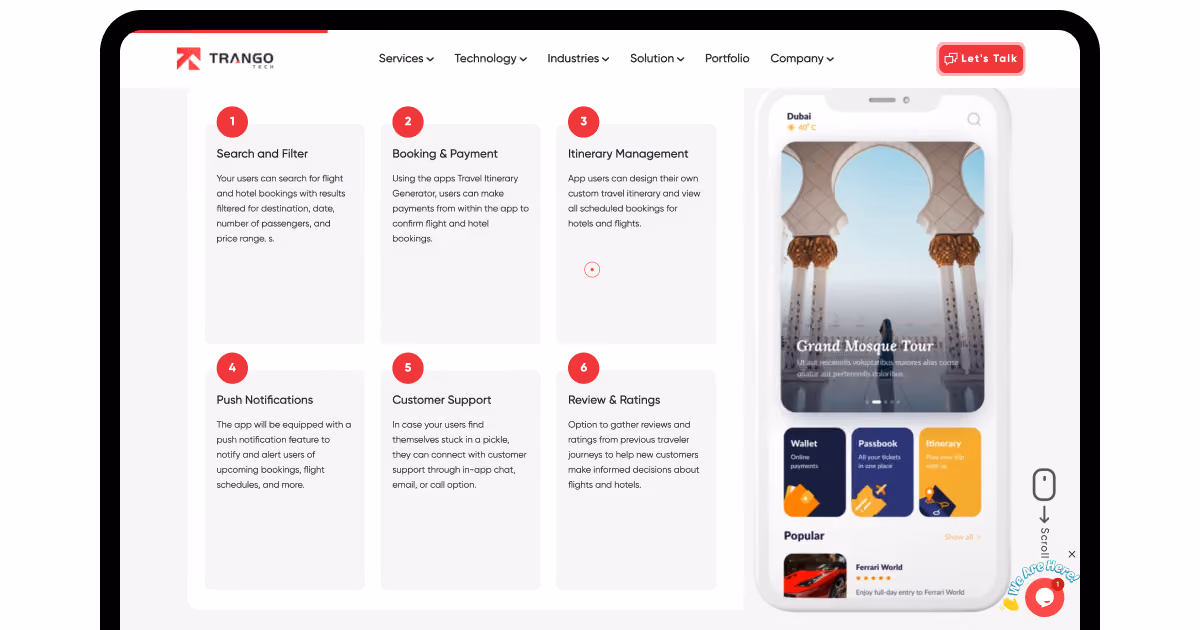Screen dimensions: 1200x630
Task: Click the red number 4 badge
Action: (232, 368)
